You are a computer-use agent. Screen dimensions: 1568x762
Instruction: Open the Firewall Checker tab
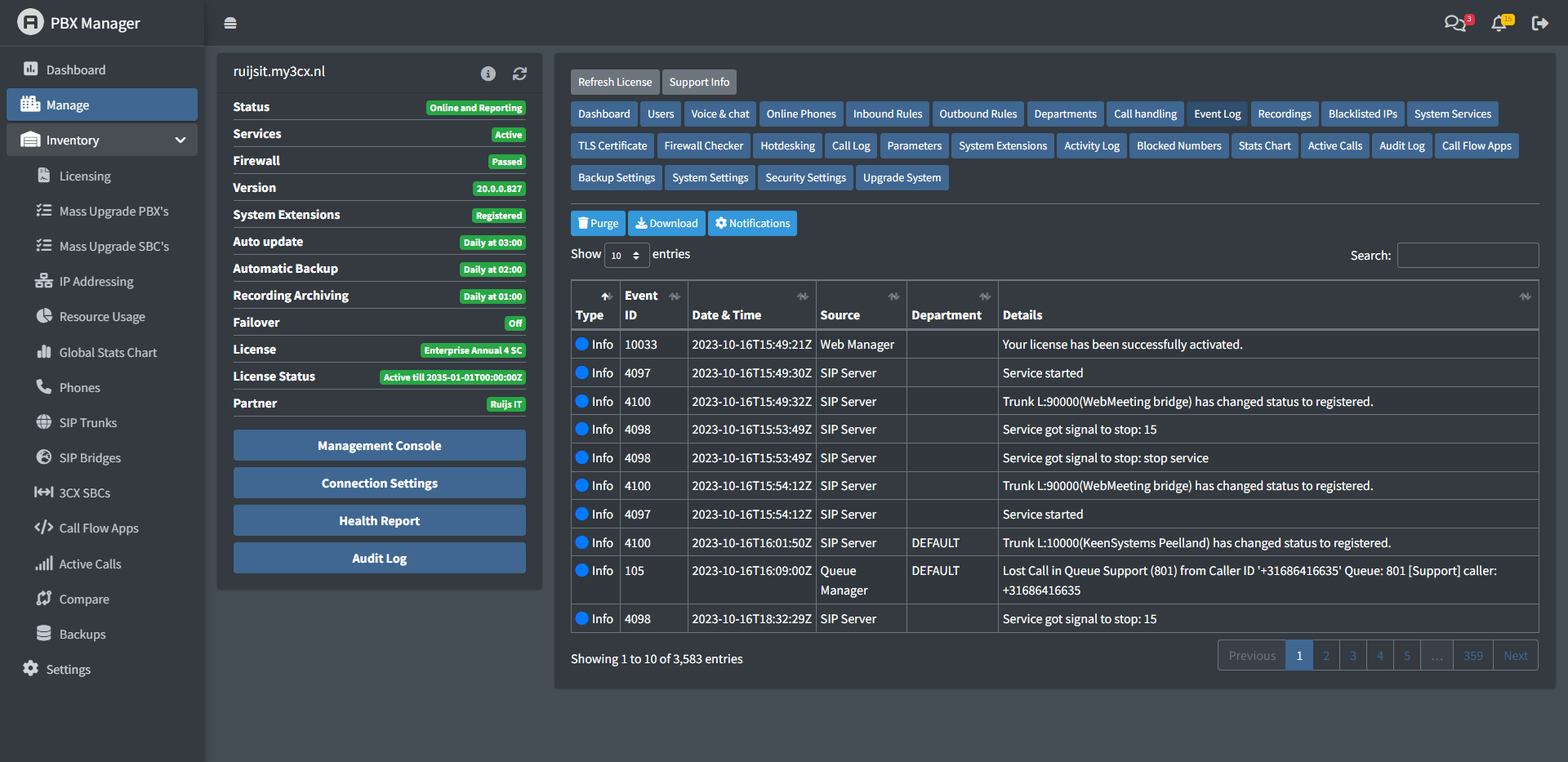(703, 145)
